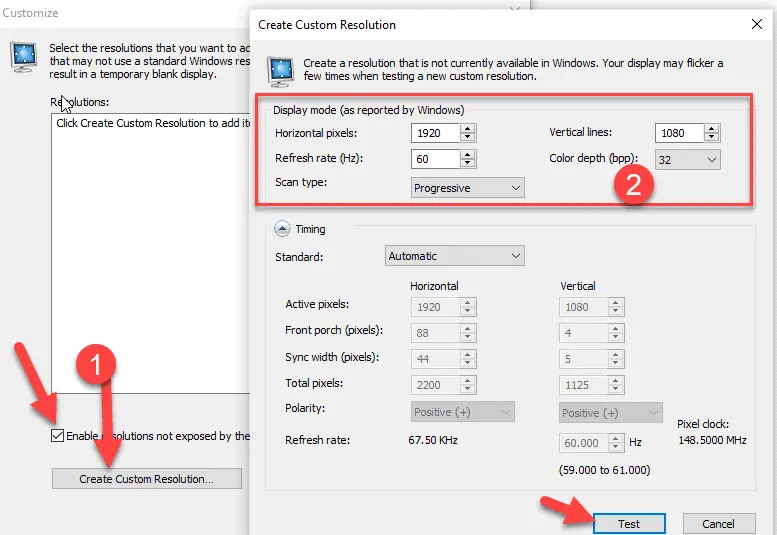Click monitor icon in Create Custom Resolution dialog

tap(280, 72)
